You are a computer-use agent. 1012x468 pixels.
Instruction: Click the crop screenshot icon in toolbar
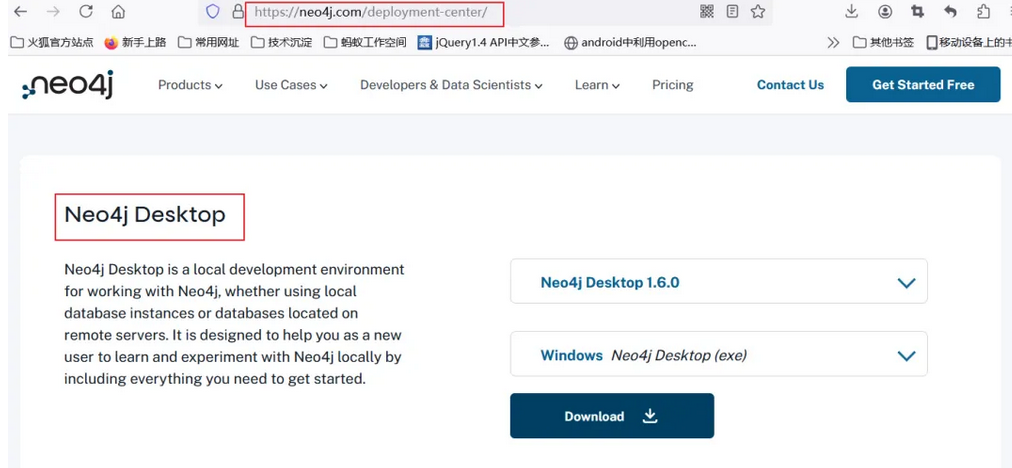point(917,11)
